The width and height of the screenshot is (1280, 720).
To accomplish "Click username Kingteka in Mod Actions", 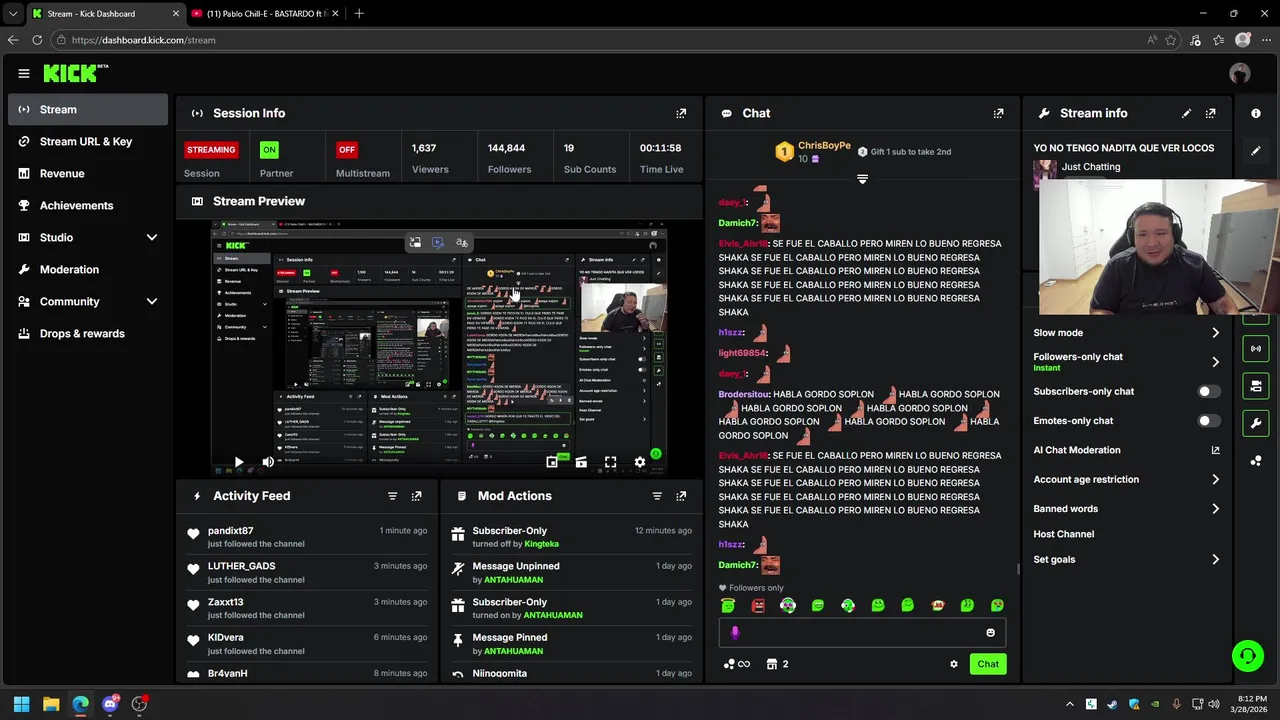I will [x=541, y=544].
